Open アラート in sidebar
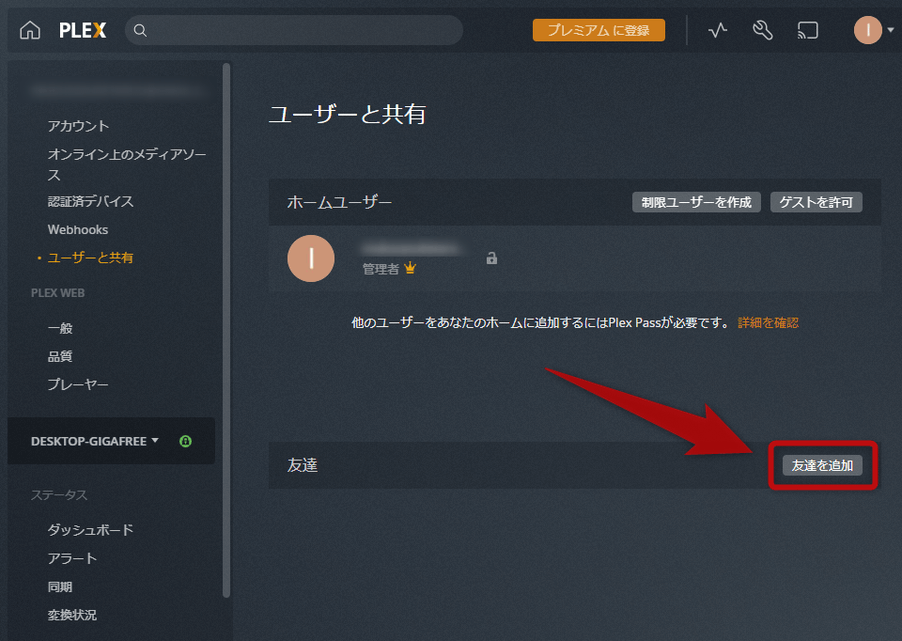This screenshot has width=902, height=641. tap(72, 558)
